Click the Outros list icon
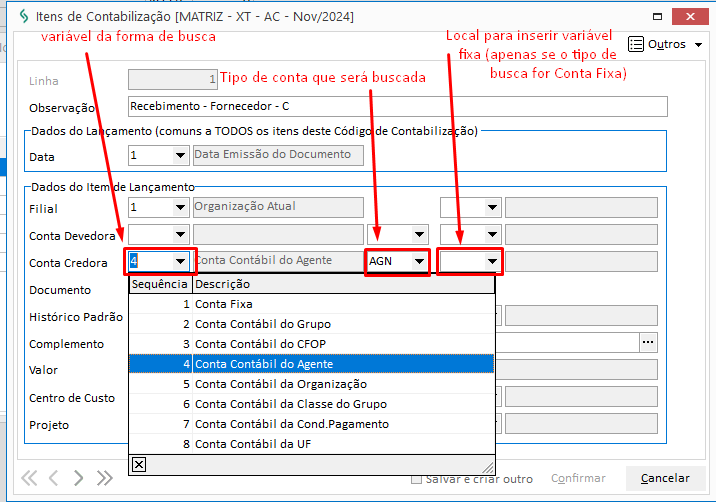This screenshot has width=716, height=502. [x=636, y=44]
